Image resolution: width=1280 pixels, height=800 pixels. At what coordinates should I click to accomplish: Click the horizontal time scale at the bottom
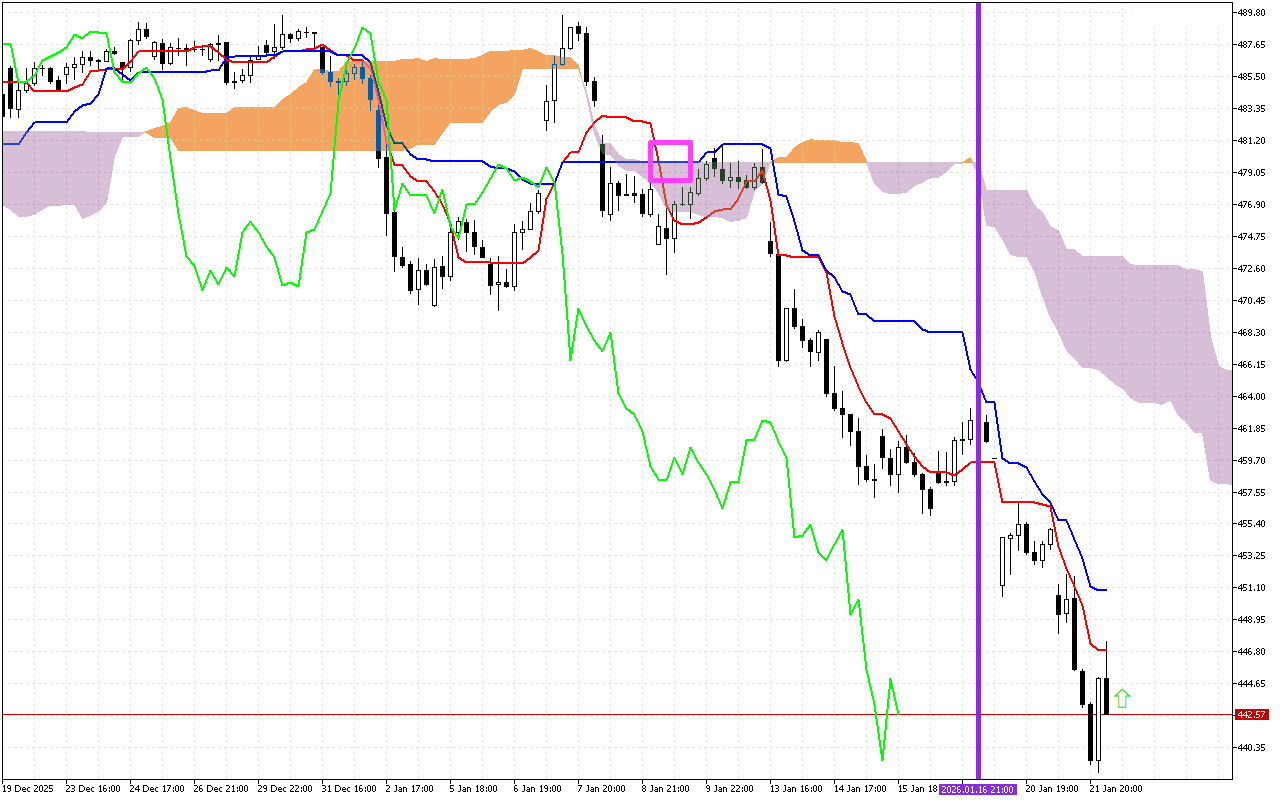click(500, 788)
